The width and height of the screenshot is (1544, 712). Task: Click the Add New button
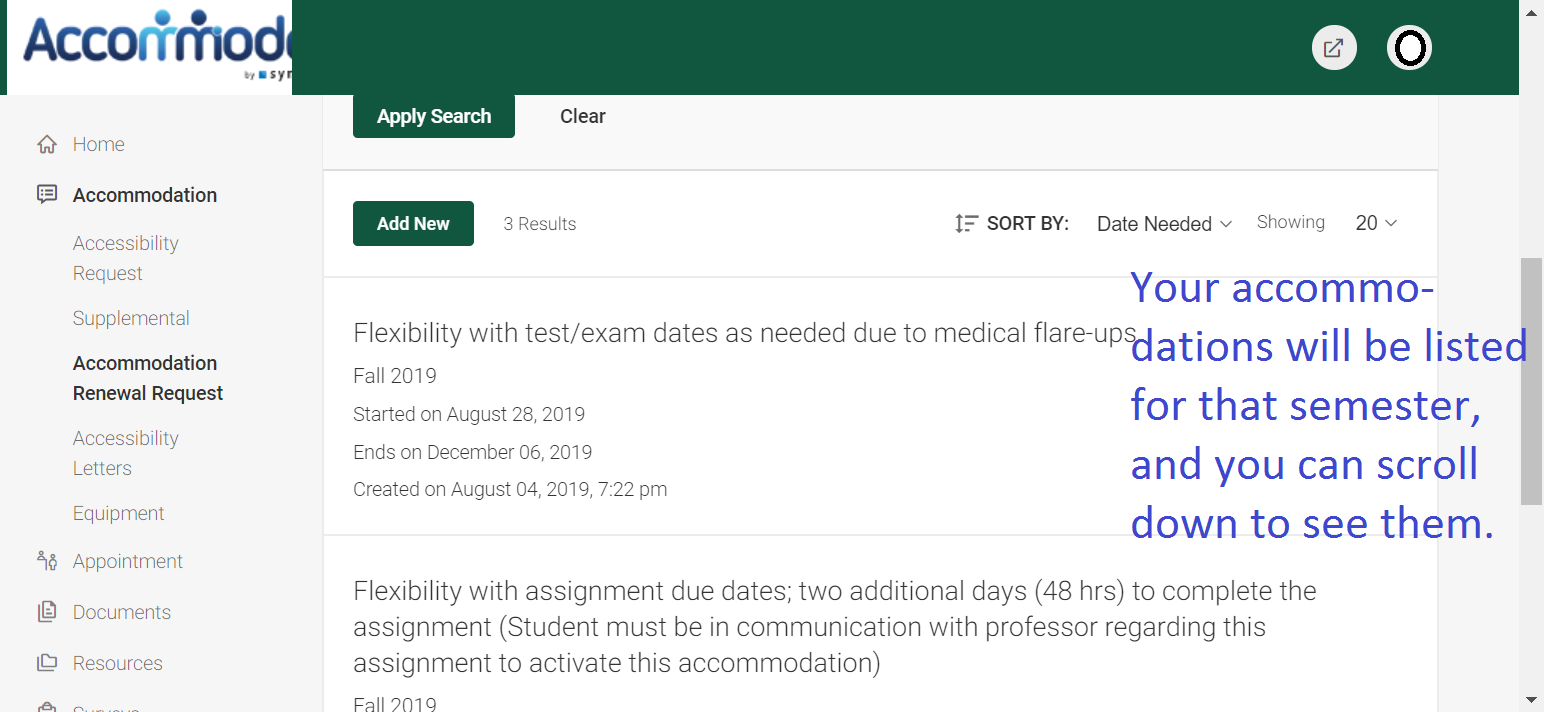[413, 224]
